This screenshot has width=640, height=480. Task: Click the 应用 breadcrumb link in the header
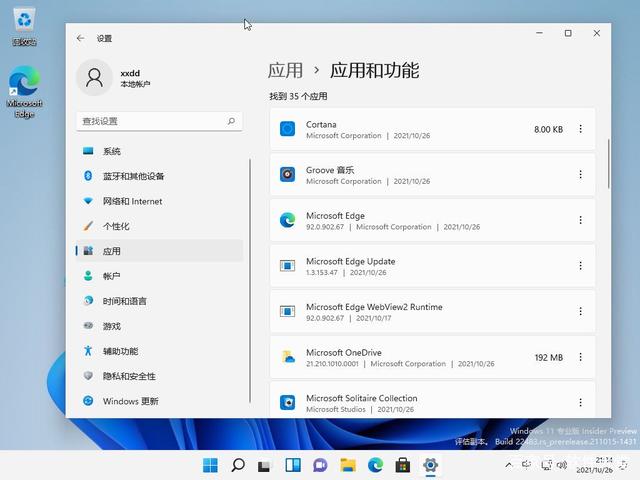[285, 70]
